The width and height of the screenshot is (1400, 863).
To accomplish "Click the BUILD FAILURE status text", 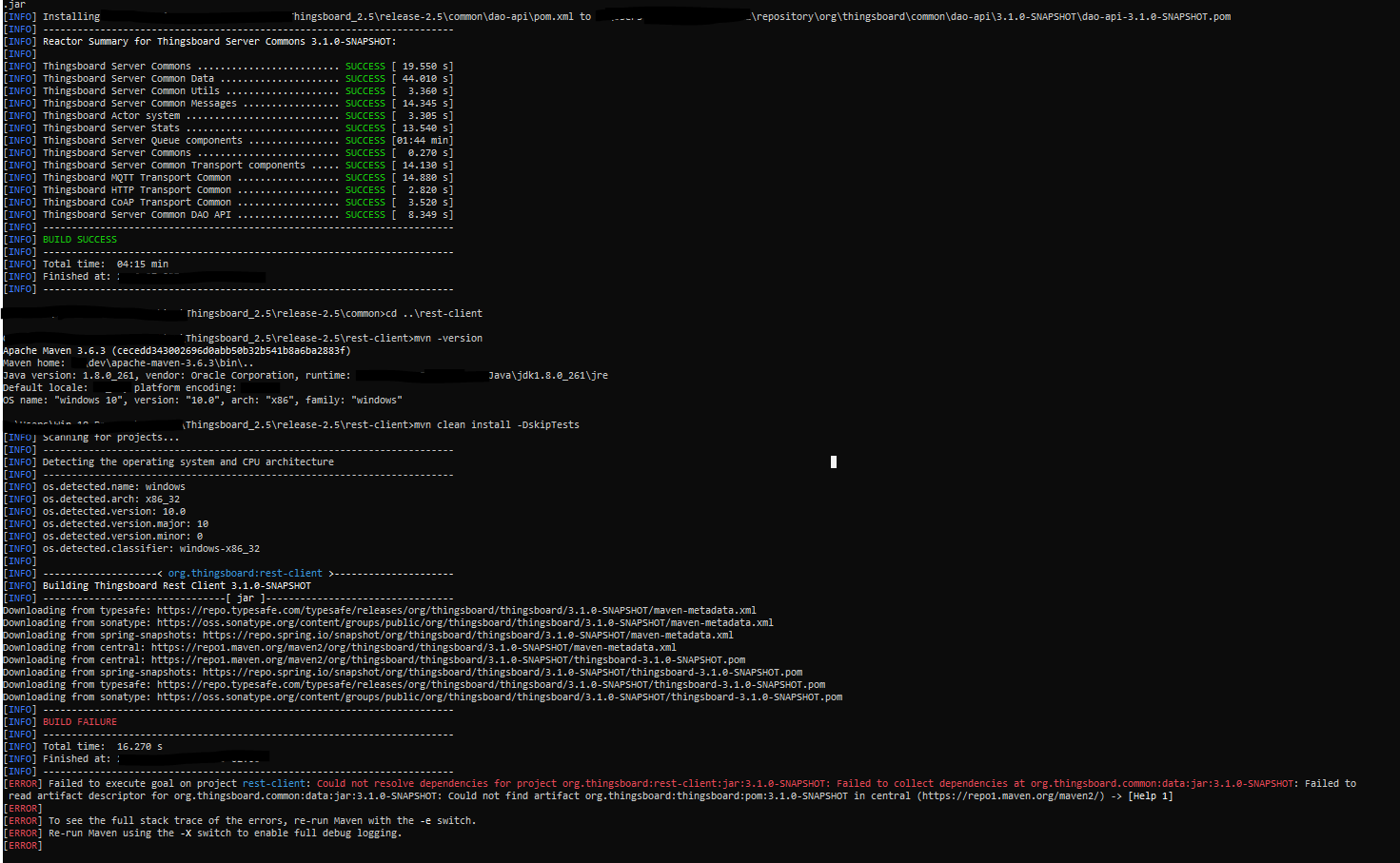I will tap(78, 721).
